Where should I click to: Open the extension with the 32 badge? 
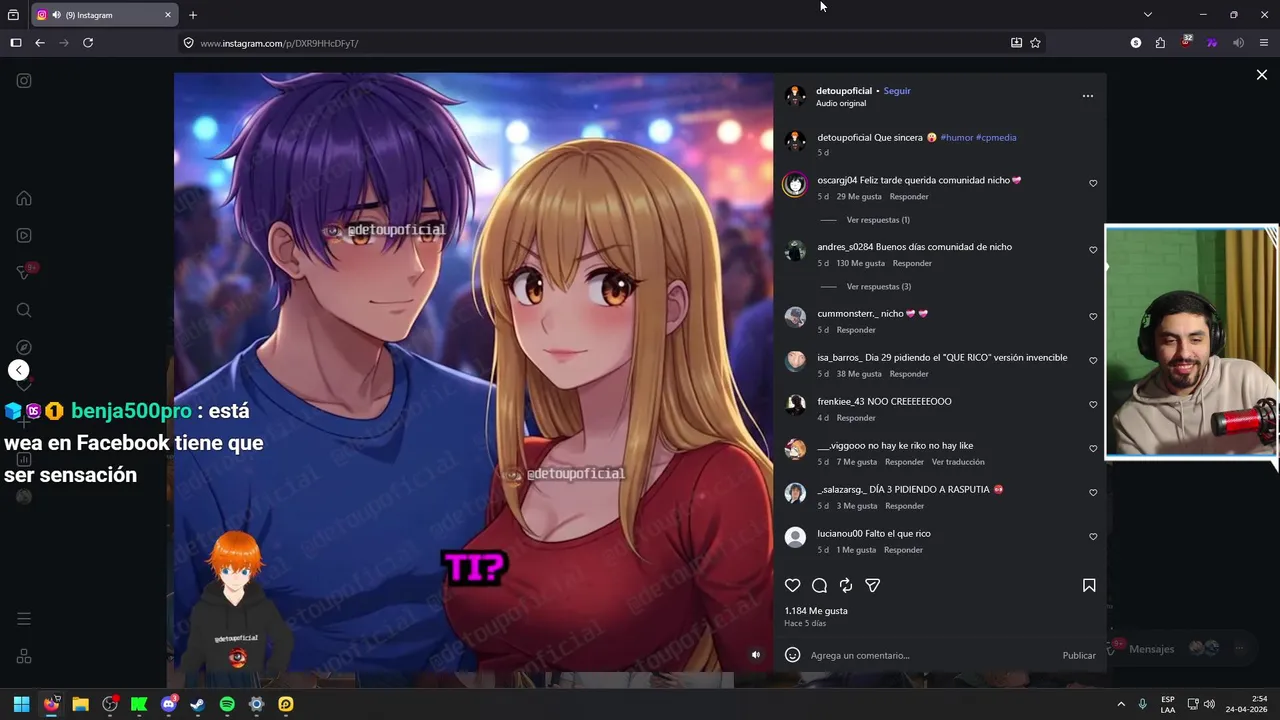click(x=1186, y=42)
